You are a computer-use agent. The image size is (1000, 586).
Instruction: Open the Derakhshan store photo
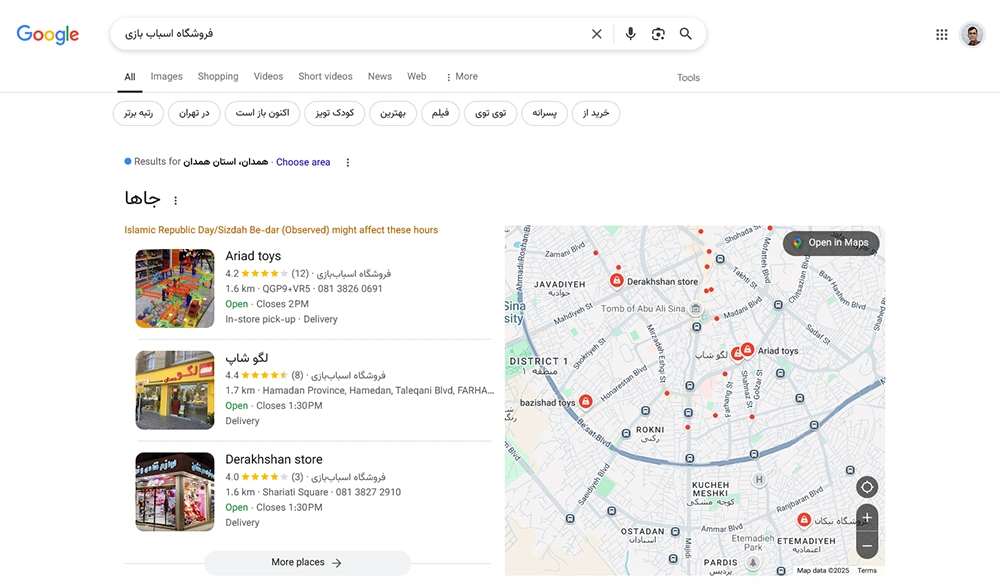coord(175,492)
